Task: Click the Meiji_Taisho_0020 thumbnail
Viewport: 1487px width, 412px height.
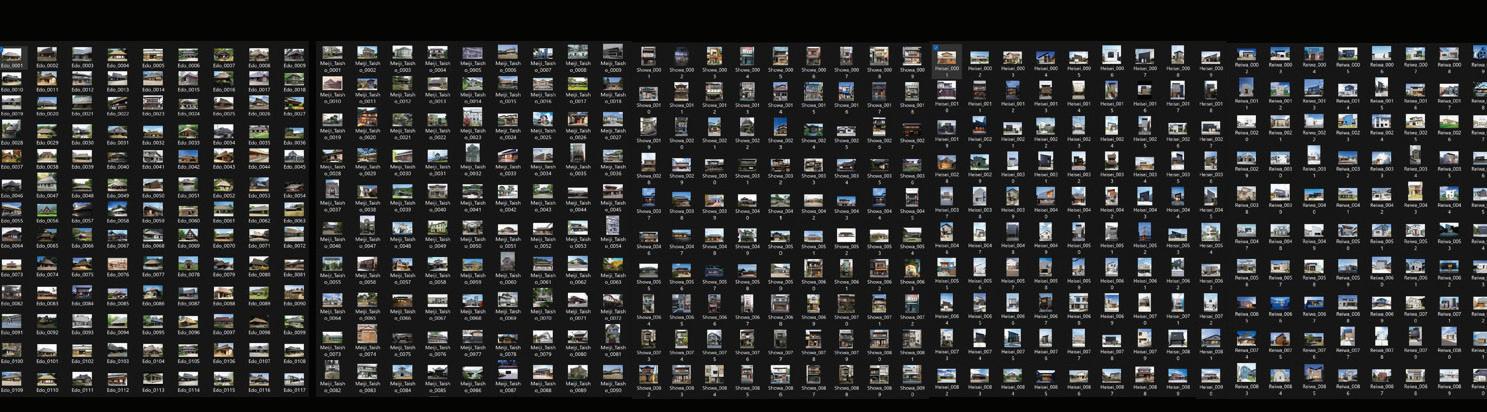Action: click(x=367, y=118)
